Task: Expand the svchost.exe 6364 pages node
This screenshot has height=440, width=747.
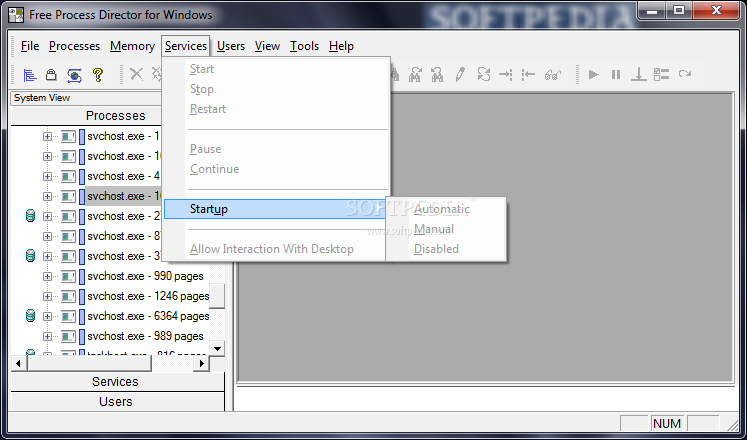Action: tap(47, 316)
